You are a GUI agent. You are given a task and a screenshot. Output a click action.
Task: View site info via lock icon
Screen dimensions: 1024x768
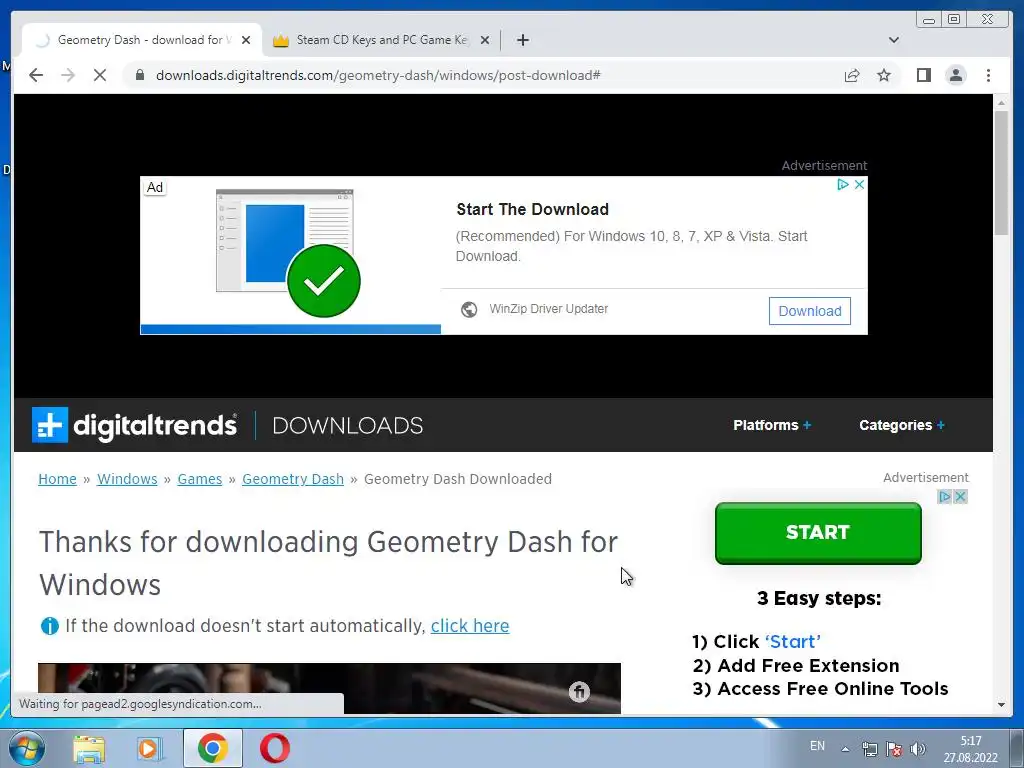[x=140, y=75]
